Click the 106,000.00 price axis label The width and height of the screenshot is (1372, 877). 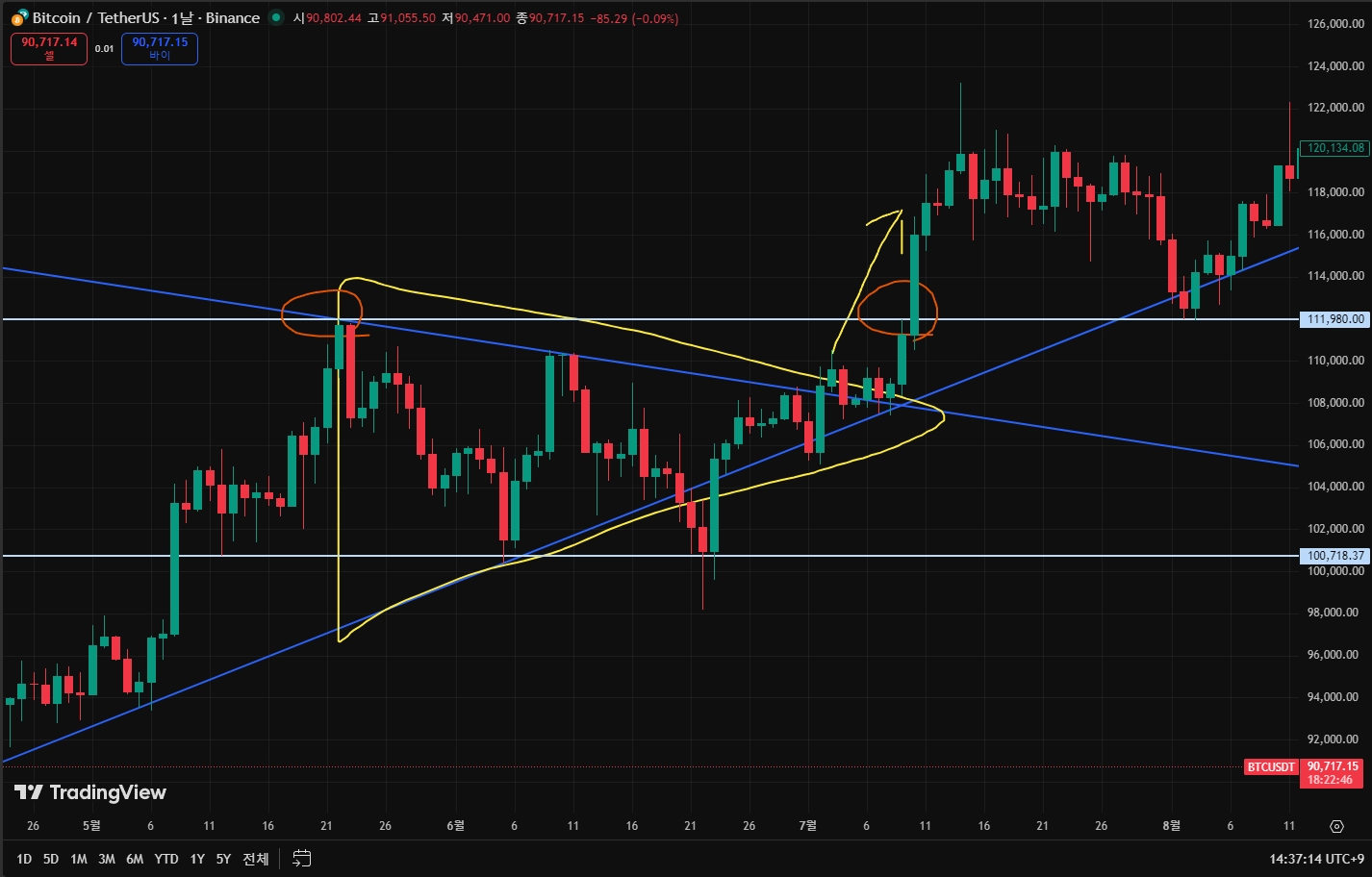1335,444
